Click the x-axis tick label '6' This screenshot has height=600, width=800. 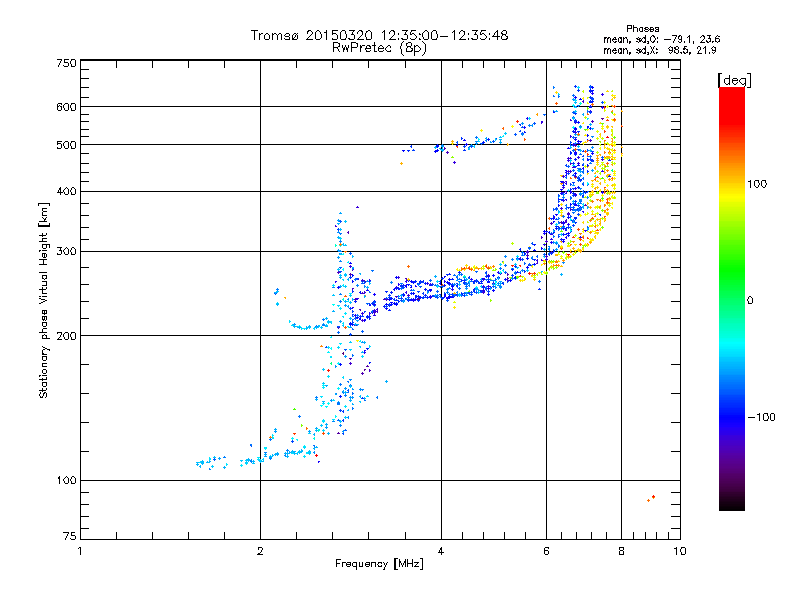pos(546,551)
